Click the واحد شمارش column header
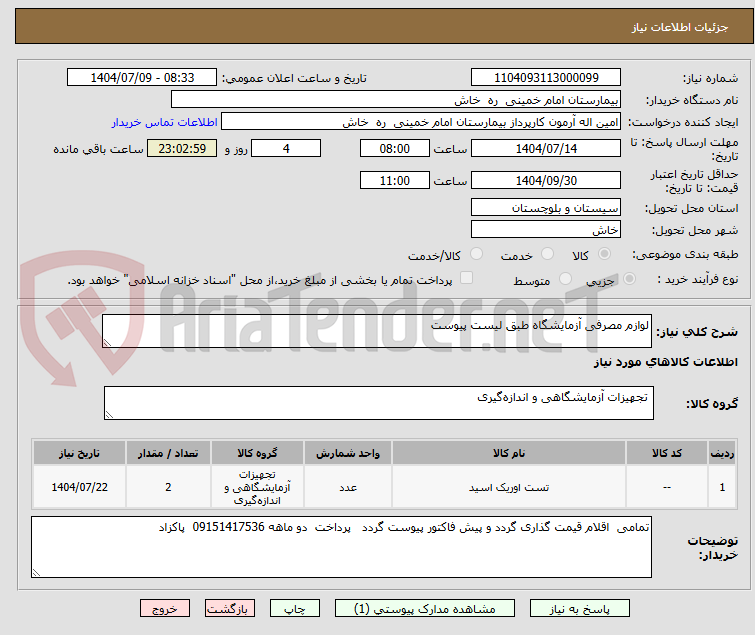Screen dimensions: 755x635 point(348,453)
